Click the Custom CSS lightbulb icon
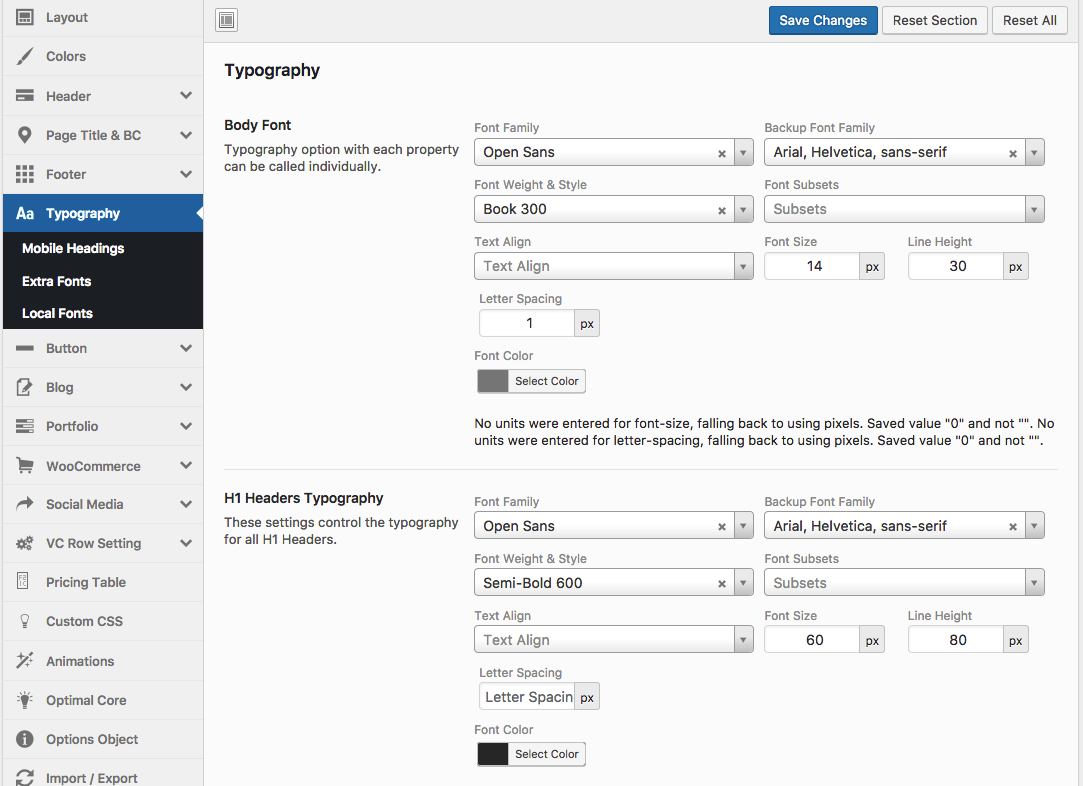The height and width of the screenshot is (786, 1083). pyautogui.click(x=25, y=621)
